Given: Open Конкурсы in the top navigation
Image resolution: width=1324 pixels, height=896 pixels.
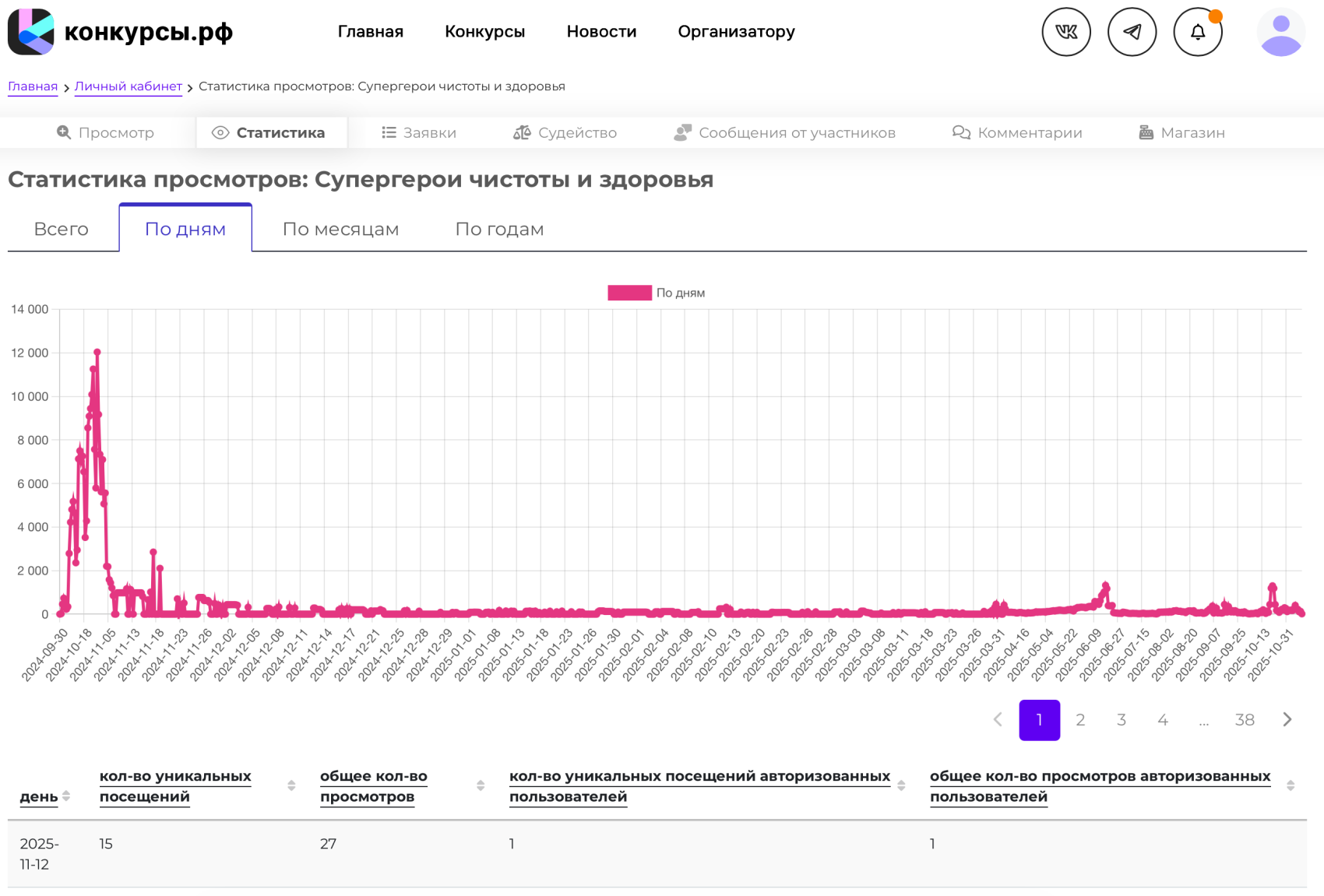Looking at the screenshot, I should pos(484,32).
